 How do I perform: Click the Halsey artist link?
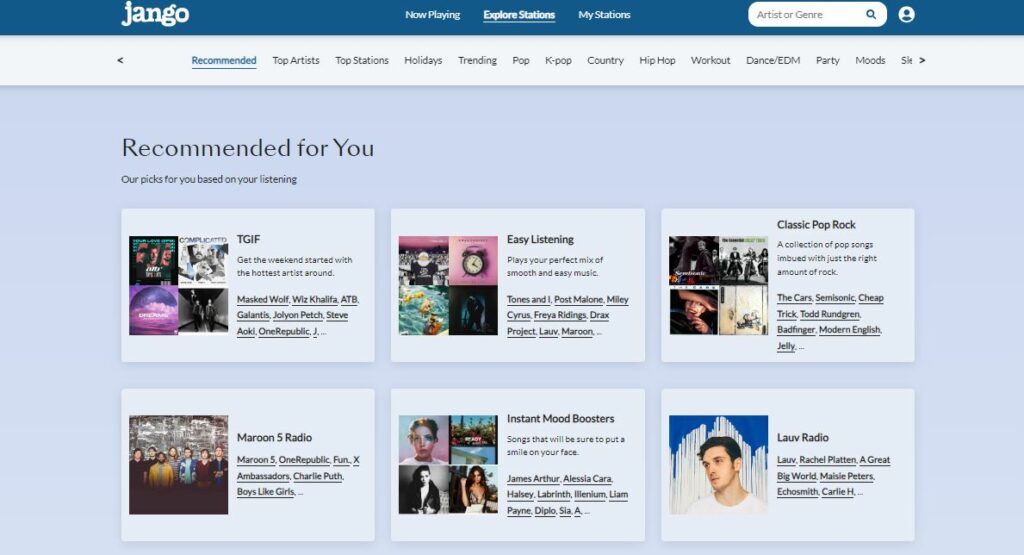(520, 494)
